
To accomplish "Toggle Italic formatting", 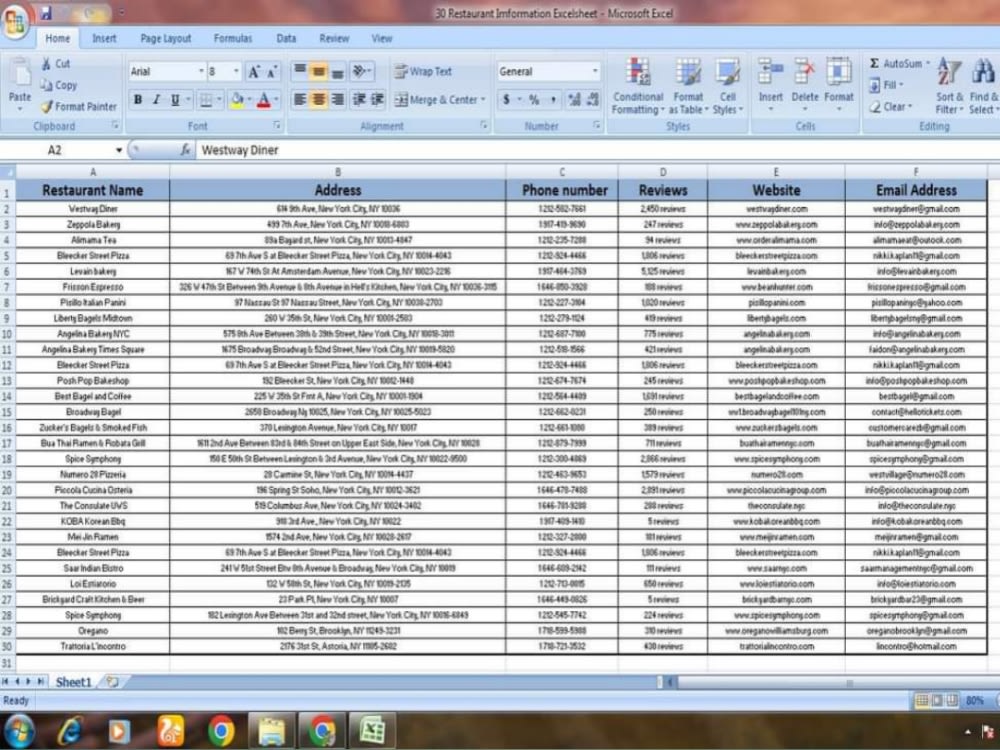I will coord(156,99).
